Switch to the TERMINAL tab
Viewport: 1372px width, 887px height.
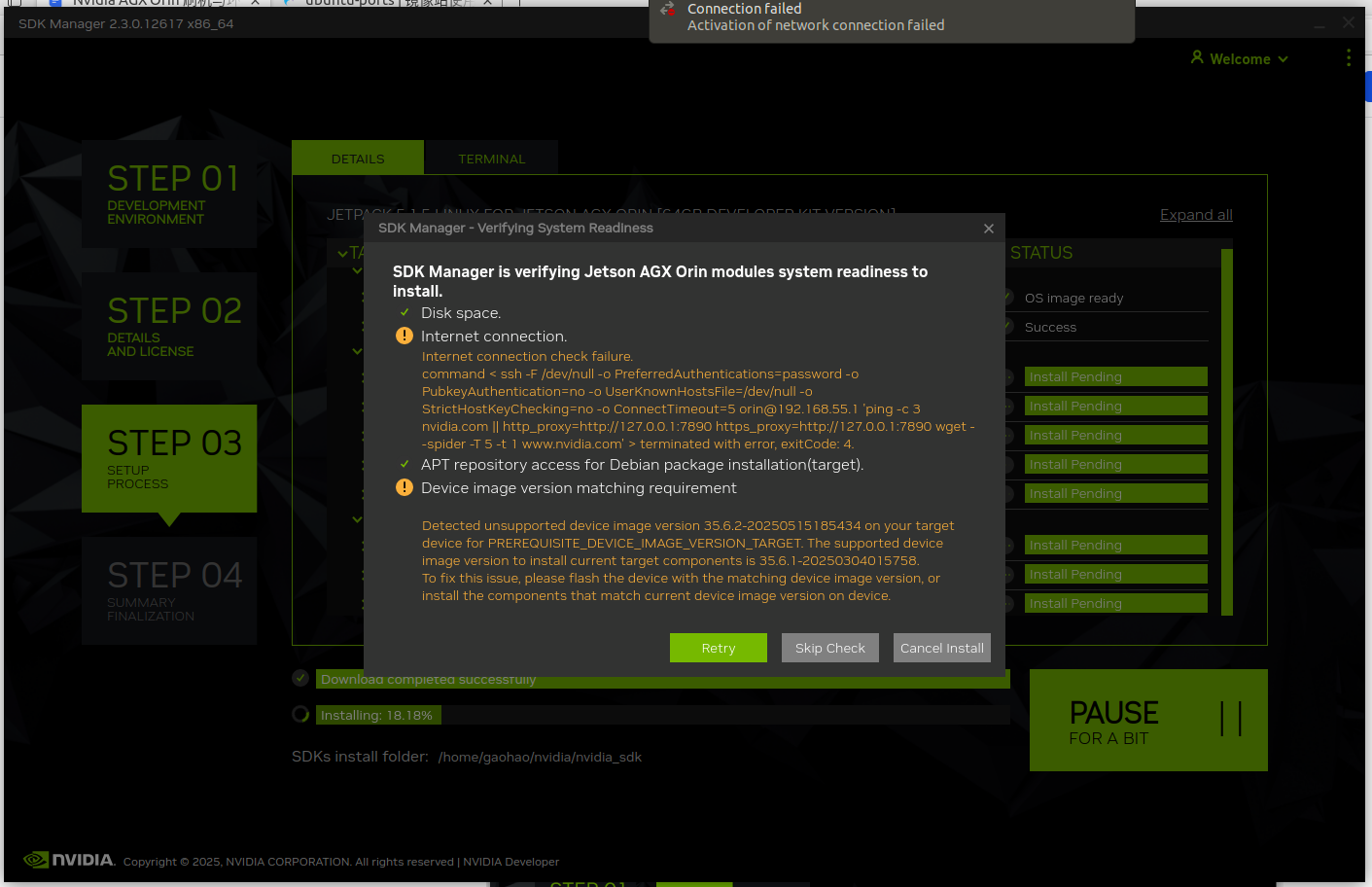[x=491, y=159]
